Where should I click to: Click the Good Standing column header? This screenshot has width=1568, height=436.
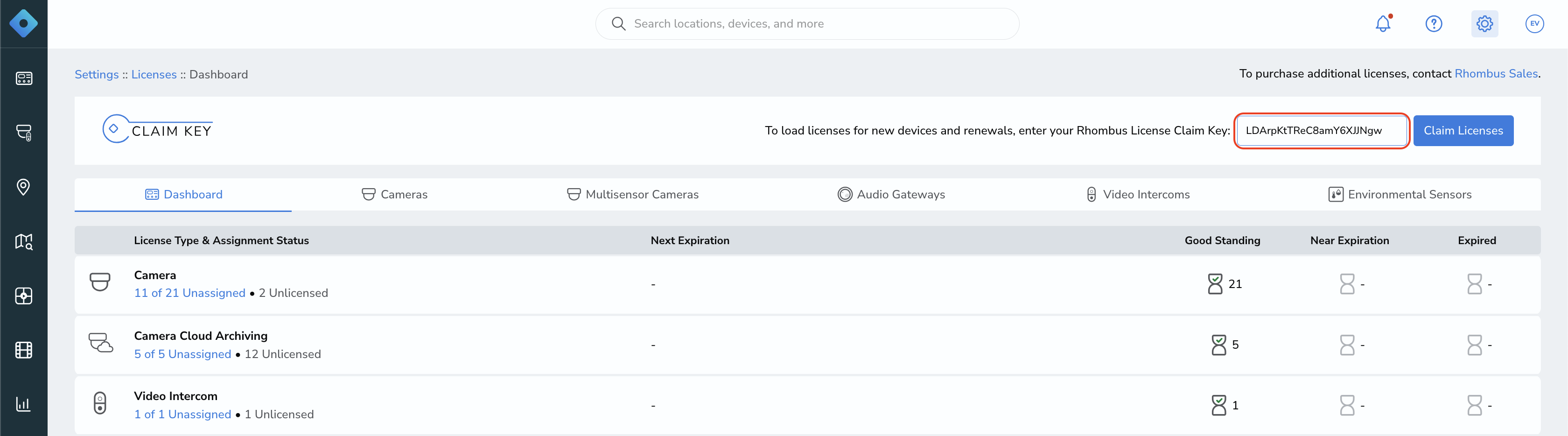(1222, 240)
